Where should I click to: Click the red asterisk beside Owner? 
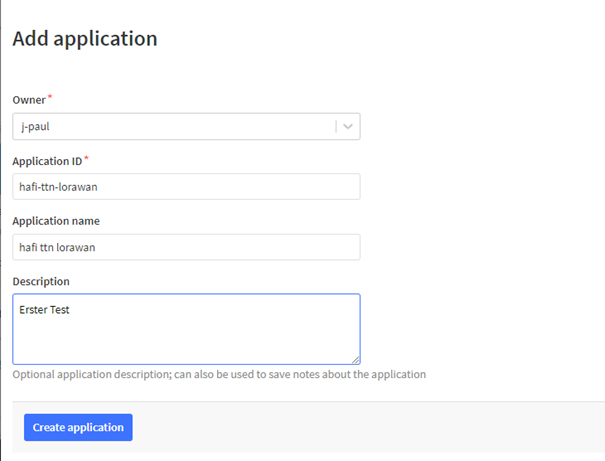(x=50, y=96)
